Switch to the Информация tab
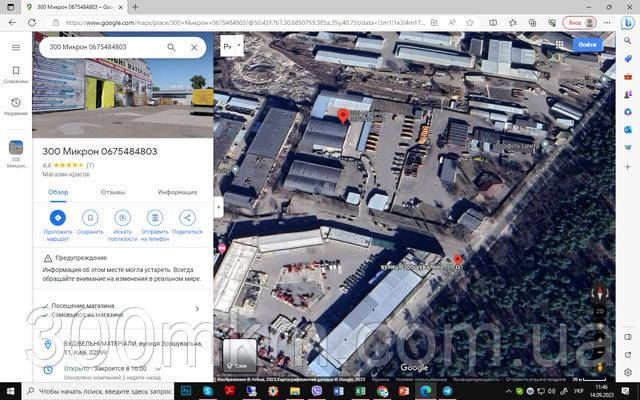This screenshot has height=400, width=640. 177,192
